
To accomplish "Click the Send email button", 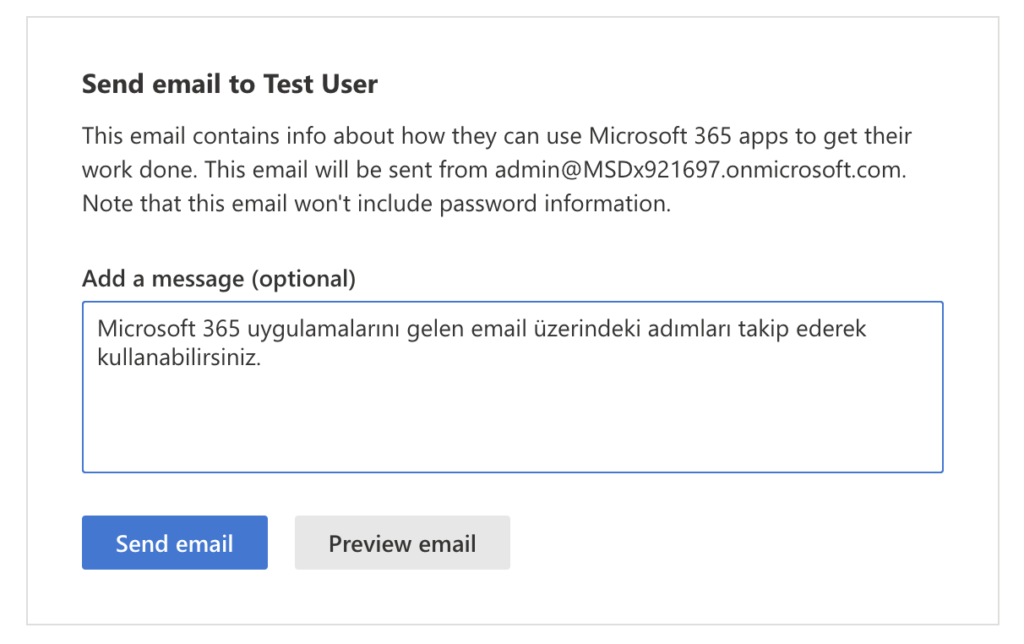I will point(174,543).
